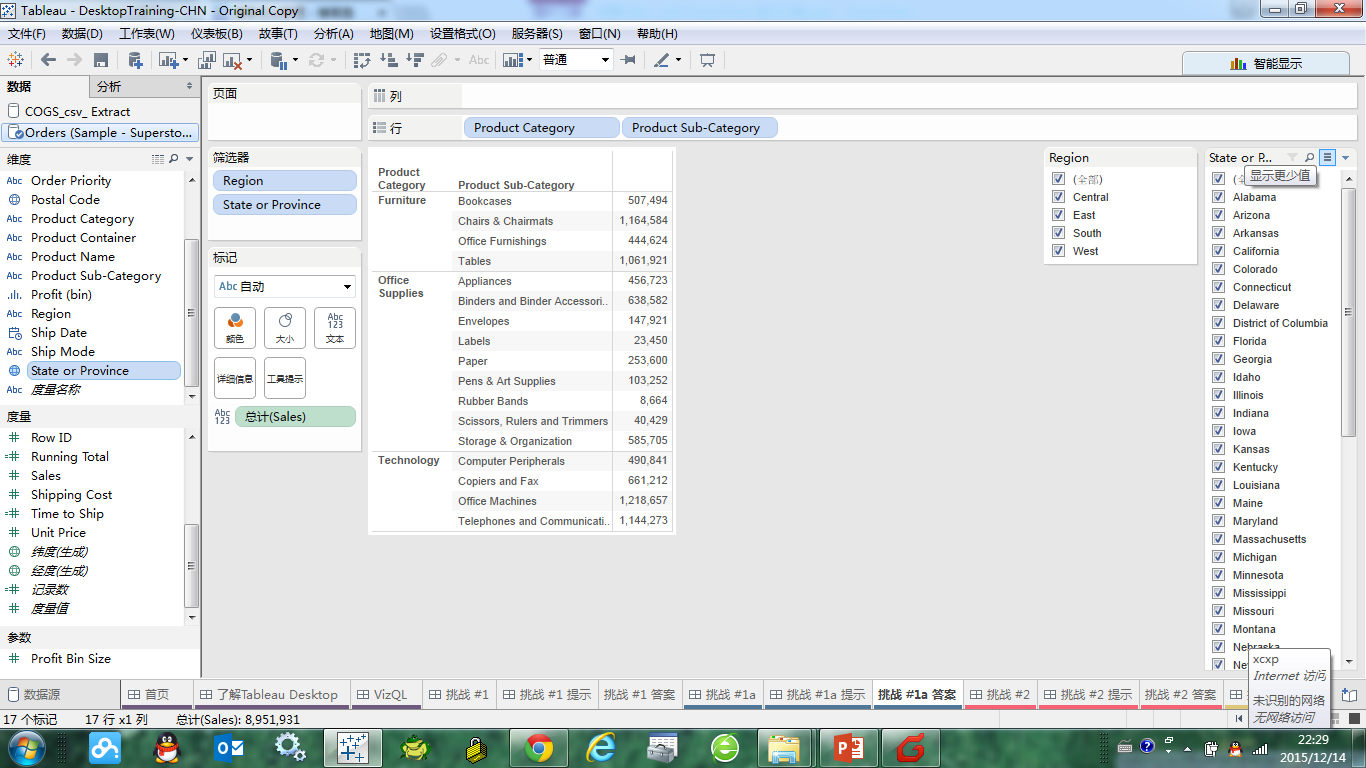Image resolution: width=1366 pixels, height=768 pixels.
Task: Click the Windows Start button
Action: click(x=26, y=747)
